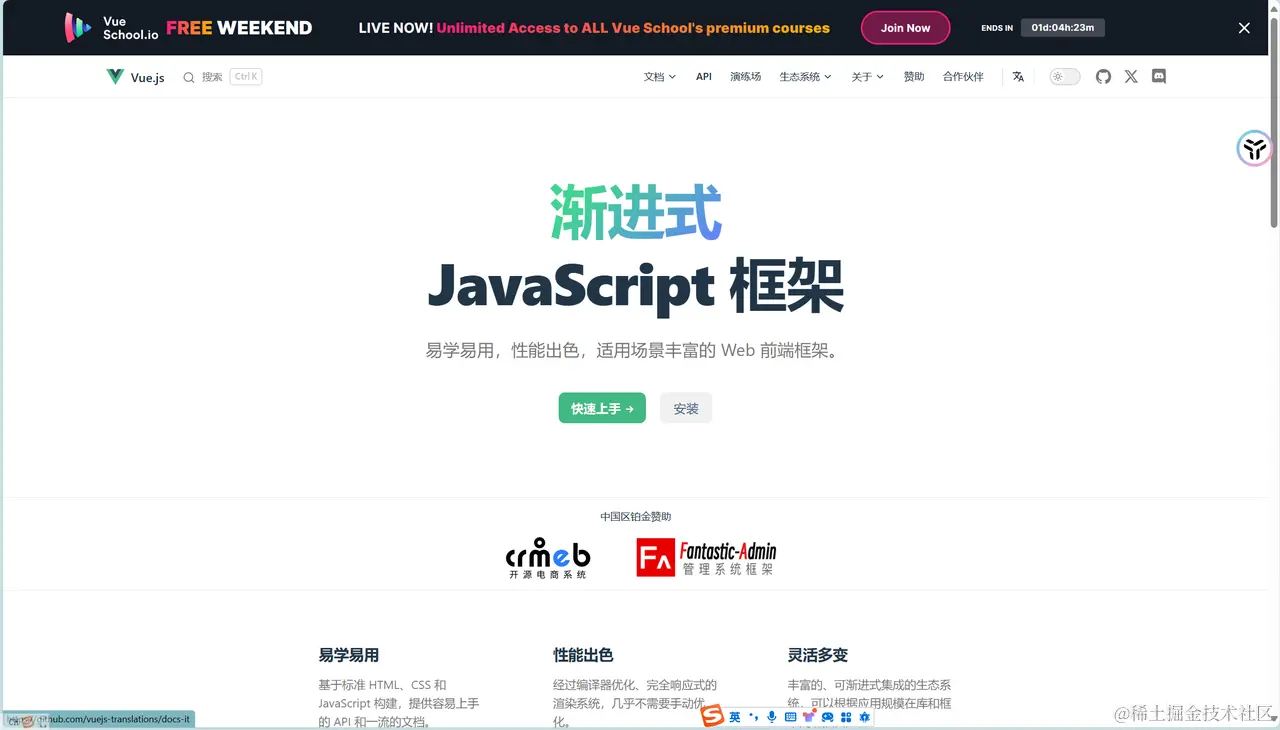Open the Vue.js GitHub repository icon
Image resolution: width=1280 pixels, height=730 pixels.
[1103, 76]
